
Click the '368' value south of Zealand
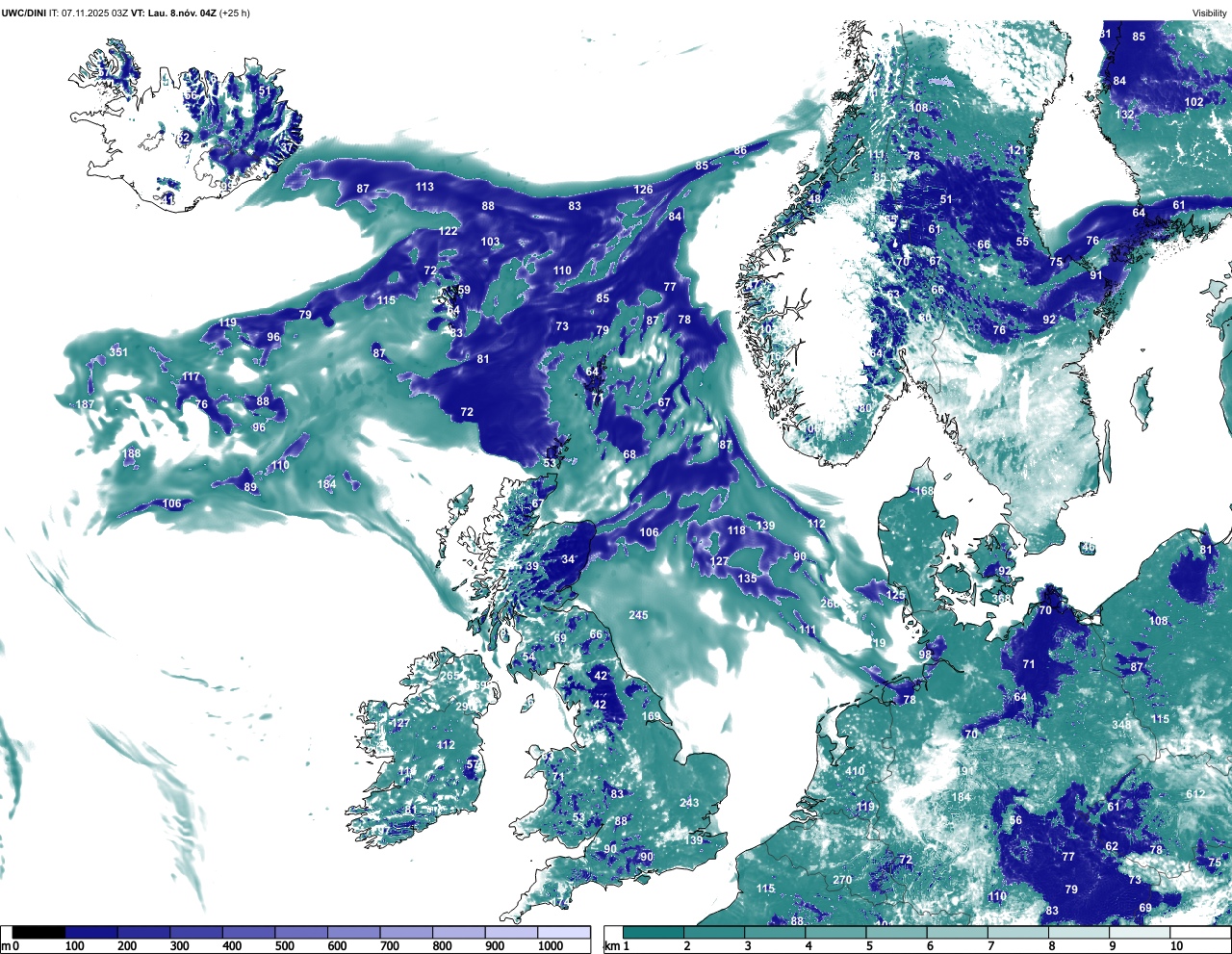(1002, 599)
